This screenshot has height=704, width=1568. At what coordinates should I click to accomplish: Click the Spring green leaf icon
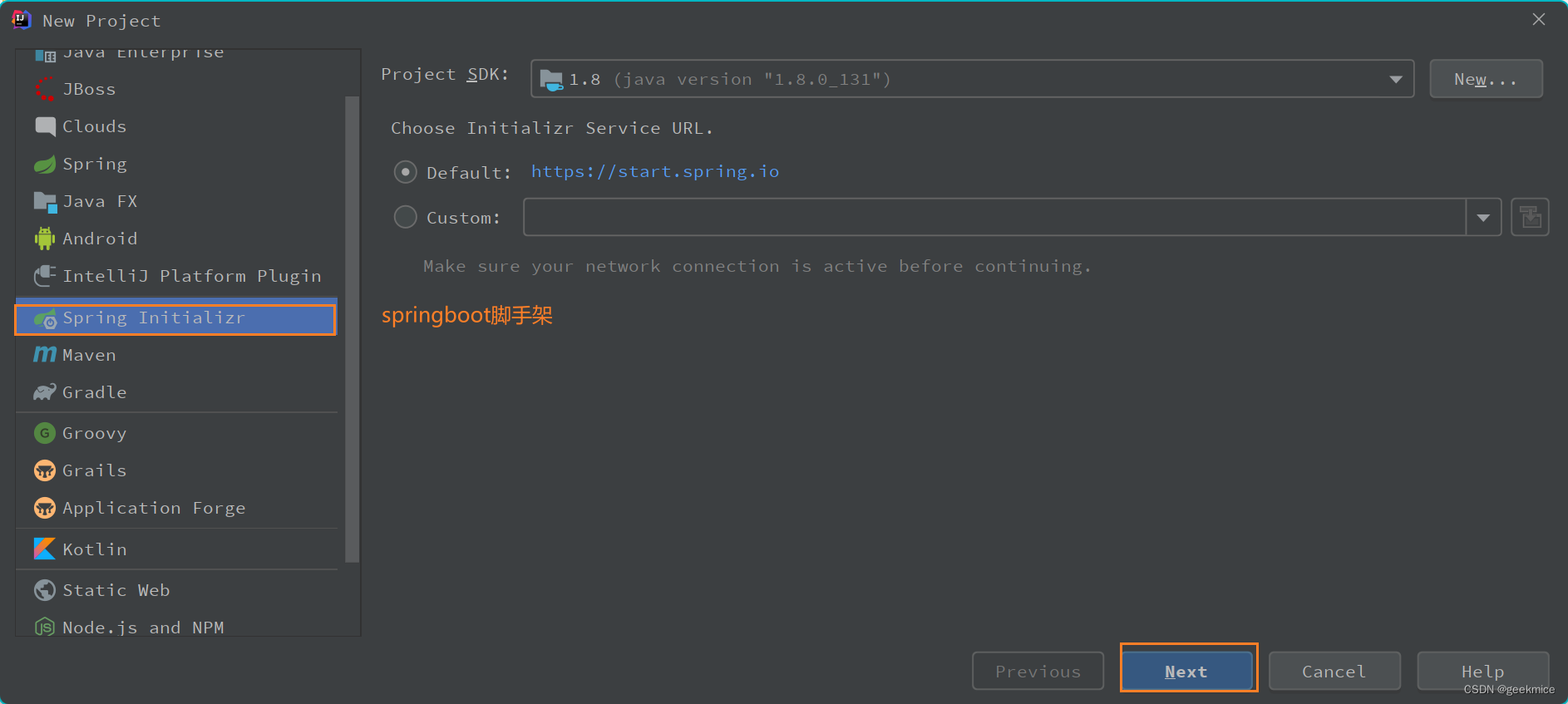click(x=45, y=164)
